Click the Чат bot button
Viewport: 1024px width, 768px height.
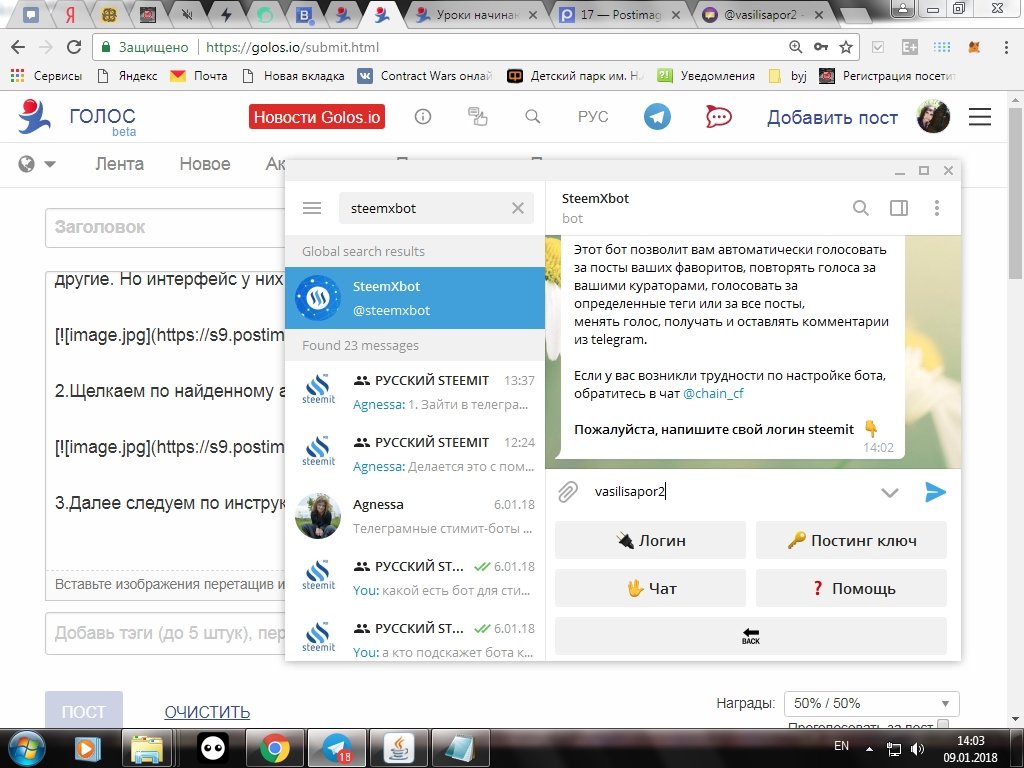pyautogui.click(x=650, y=588)
